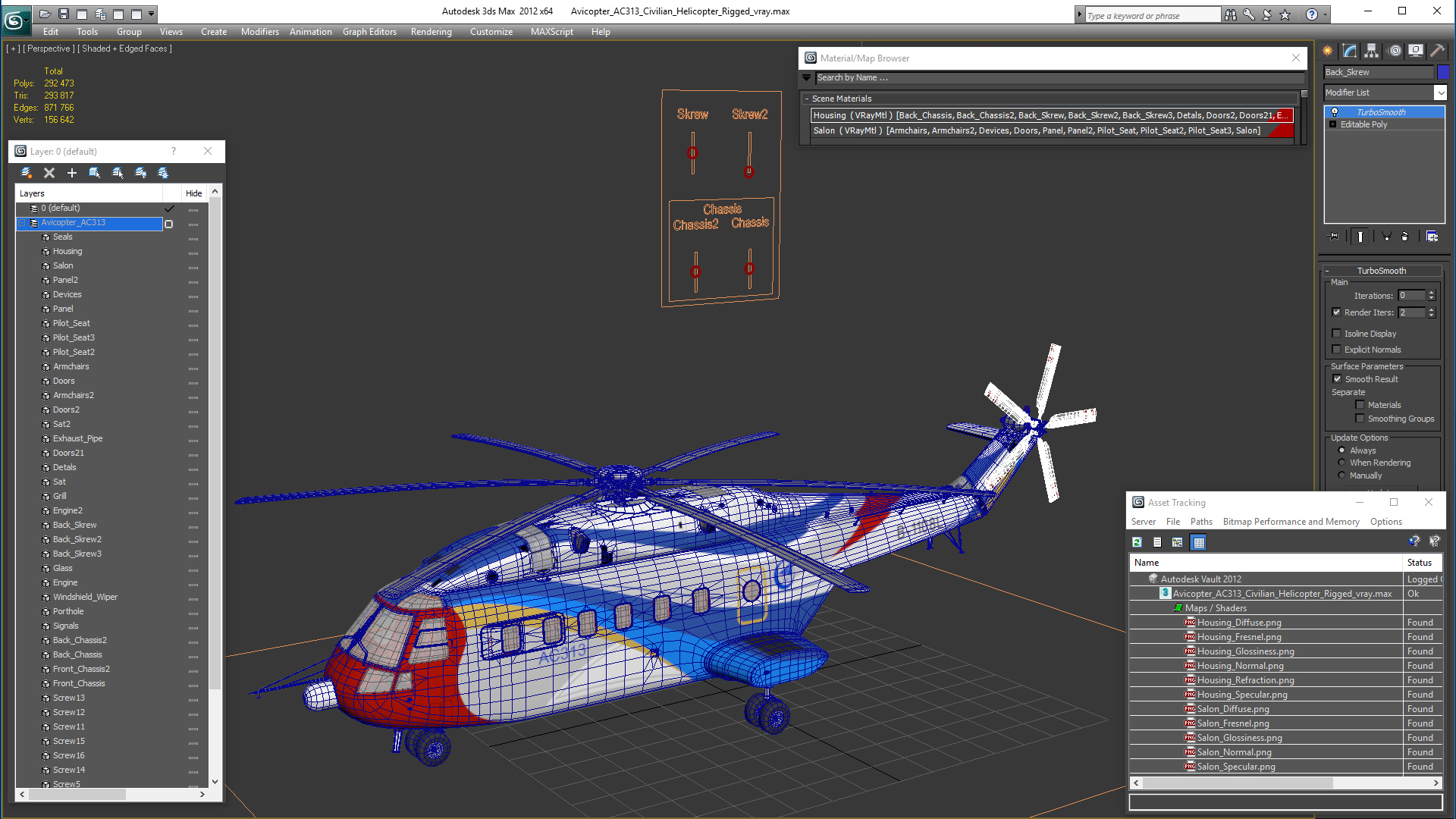The image size is (1456, 819).
Task: Click binoculars search icon in title bar
Action: [x=1230, y=14]
